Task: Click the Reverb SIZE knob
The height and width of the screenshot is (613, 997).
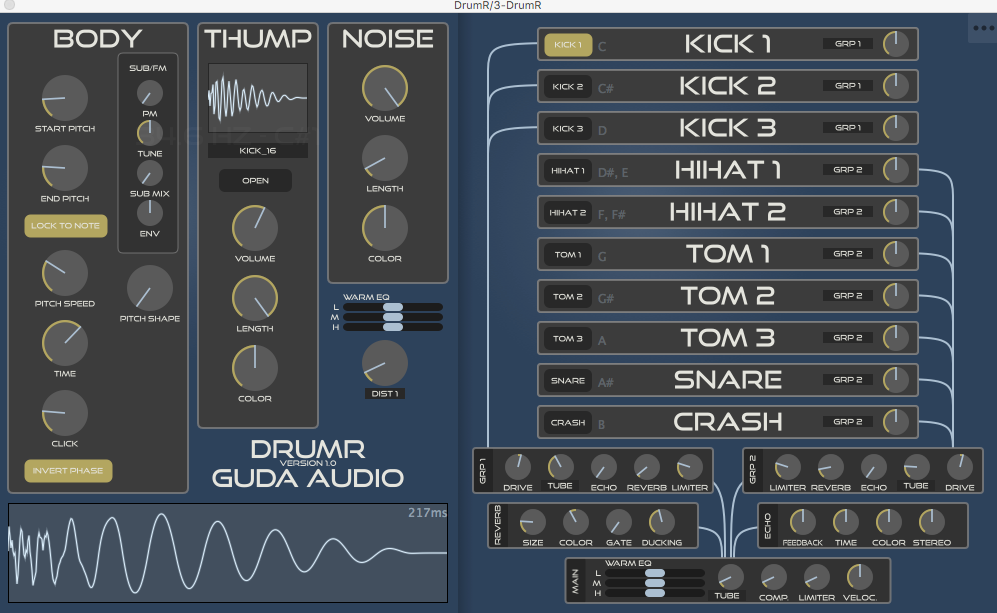Action: (x=533, y=522)
